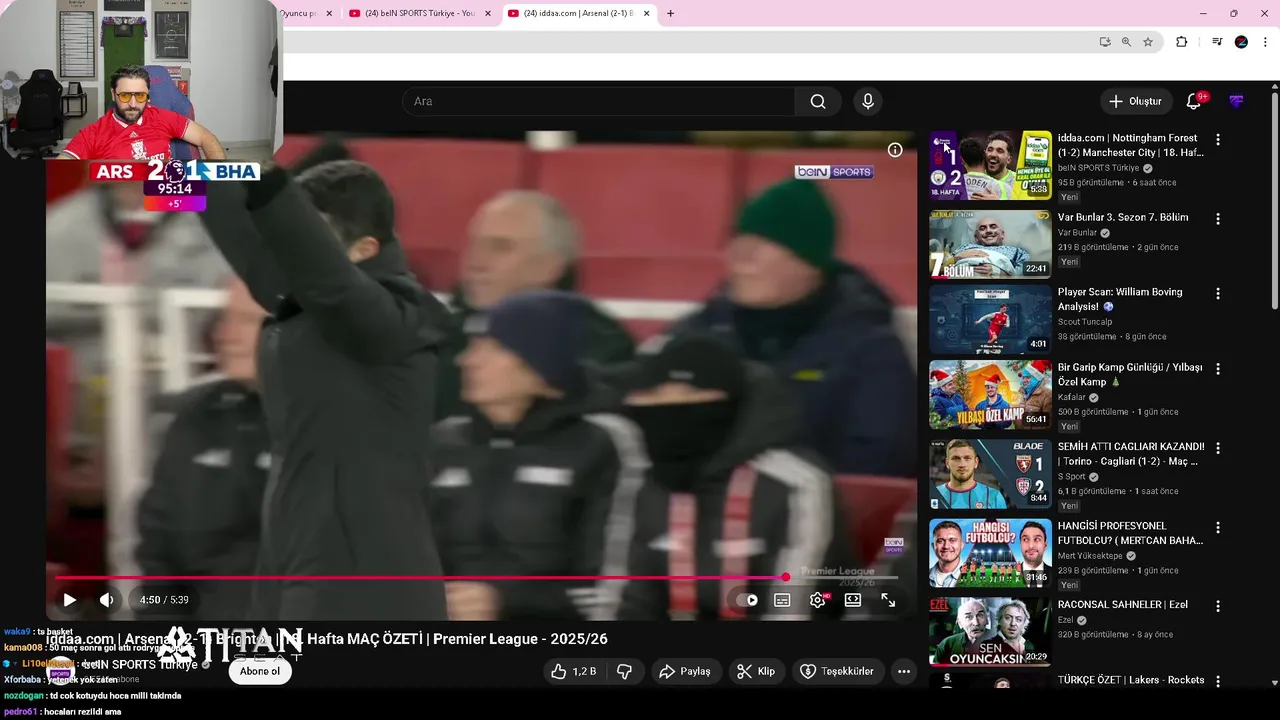Open 'RACONSAL SAHNELER | Ezel' thumbnail
This screenshot has width=1280, height=720.
[x=990, y=632]
